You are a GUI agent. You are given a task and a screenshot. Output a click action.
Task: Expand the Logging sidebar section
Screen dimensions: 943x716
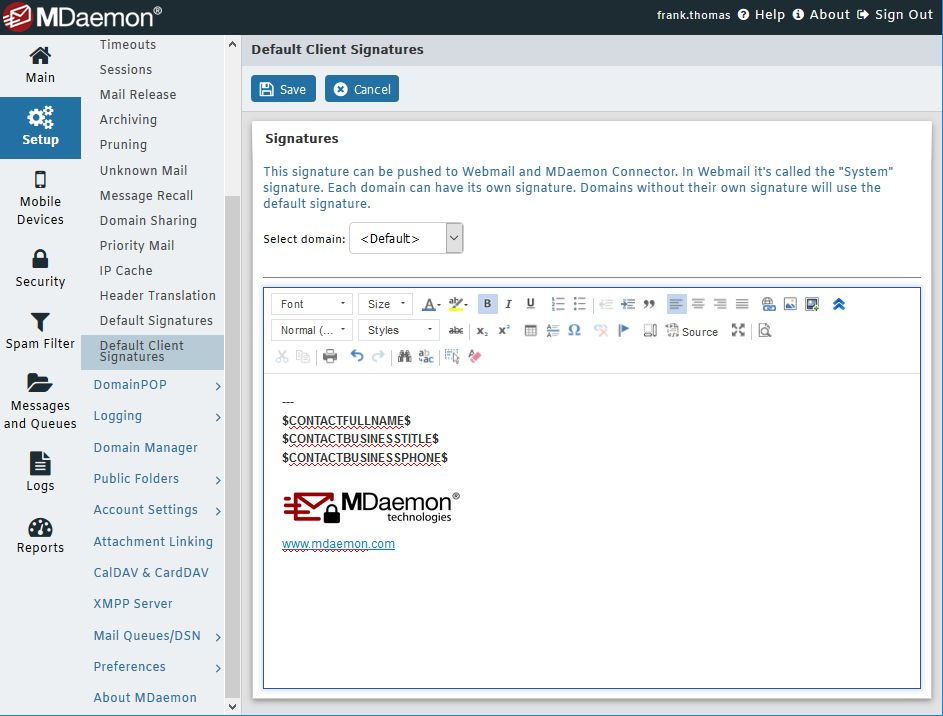pyautogui.click(x=152, y=416)
